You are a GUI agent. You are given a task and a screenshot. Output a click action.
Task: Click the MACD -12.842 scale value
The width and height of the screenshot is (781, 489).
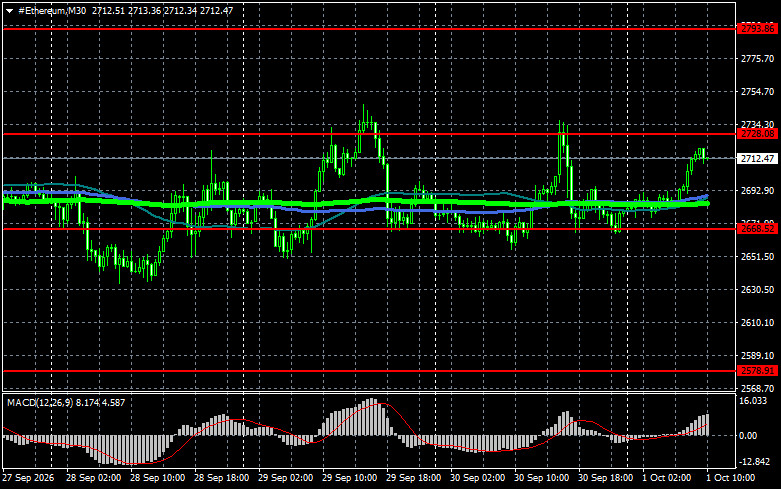755,462
